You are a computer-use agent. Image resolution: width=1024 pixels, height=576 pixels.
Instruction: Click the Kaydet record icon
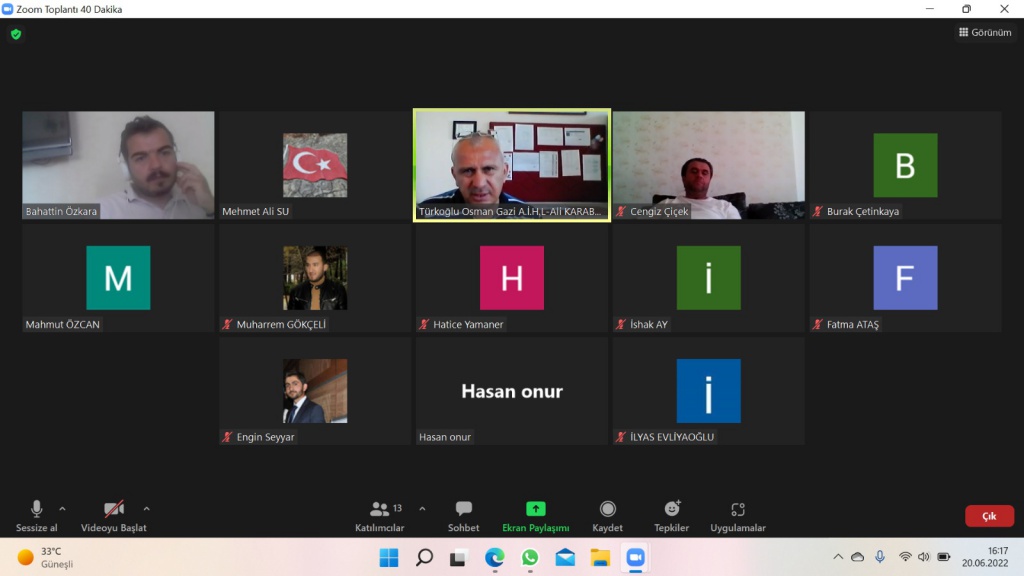(607, 516)
